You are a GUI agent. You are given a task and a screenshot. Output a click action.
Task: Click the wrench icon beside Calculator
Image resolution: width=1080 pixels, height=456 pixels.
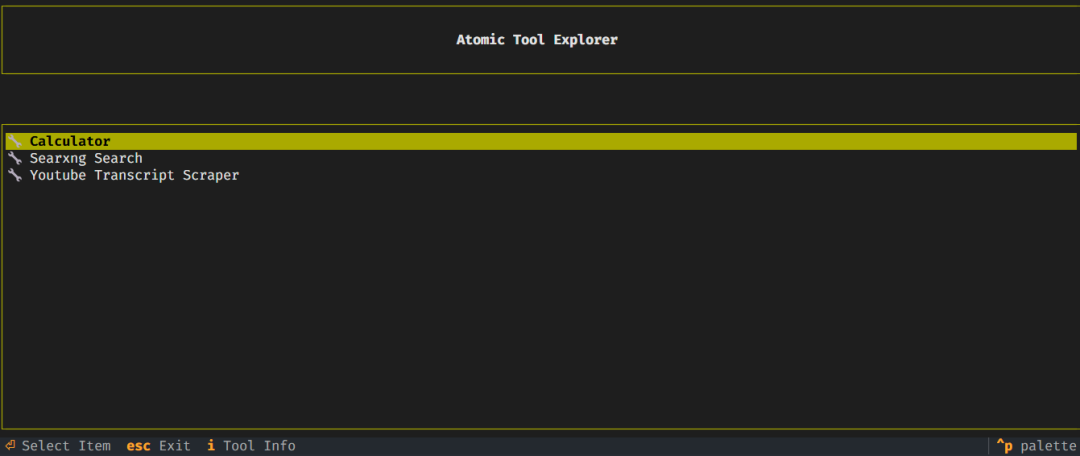14,141
